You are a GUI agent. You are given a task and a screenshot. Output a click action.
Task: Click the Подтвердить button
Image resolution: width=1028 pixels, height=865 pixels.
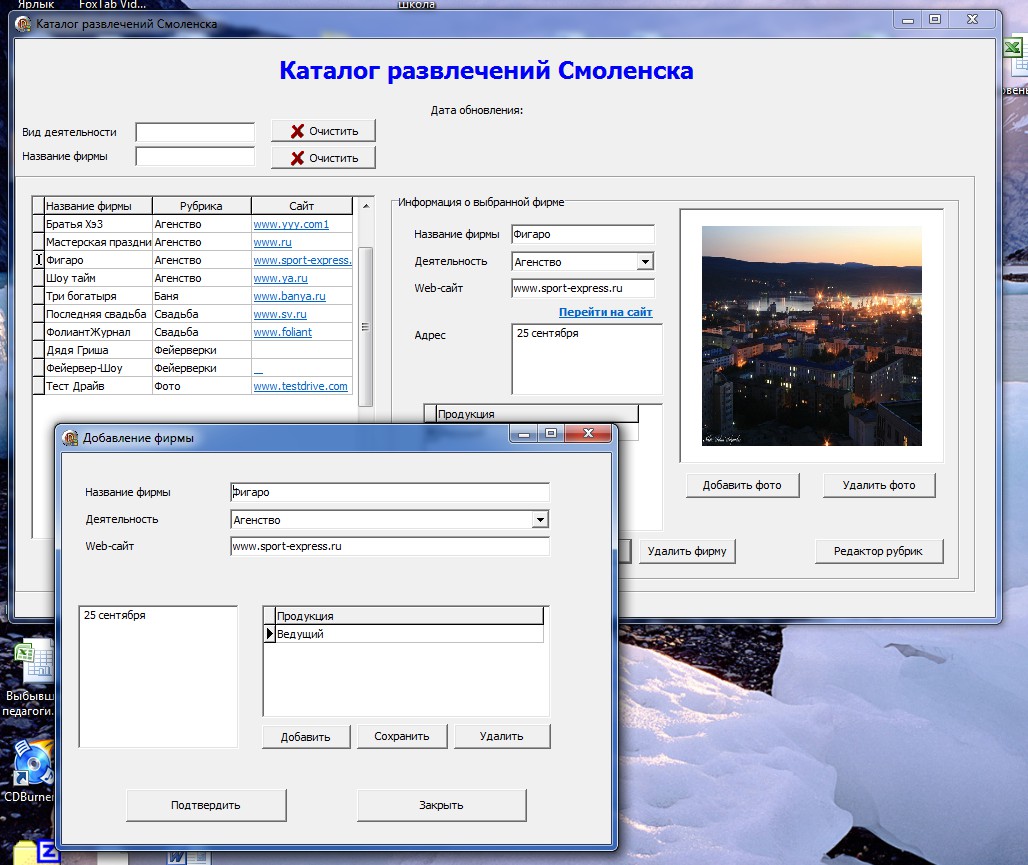click(206, 805)
